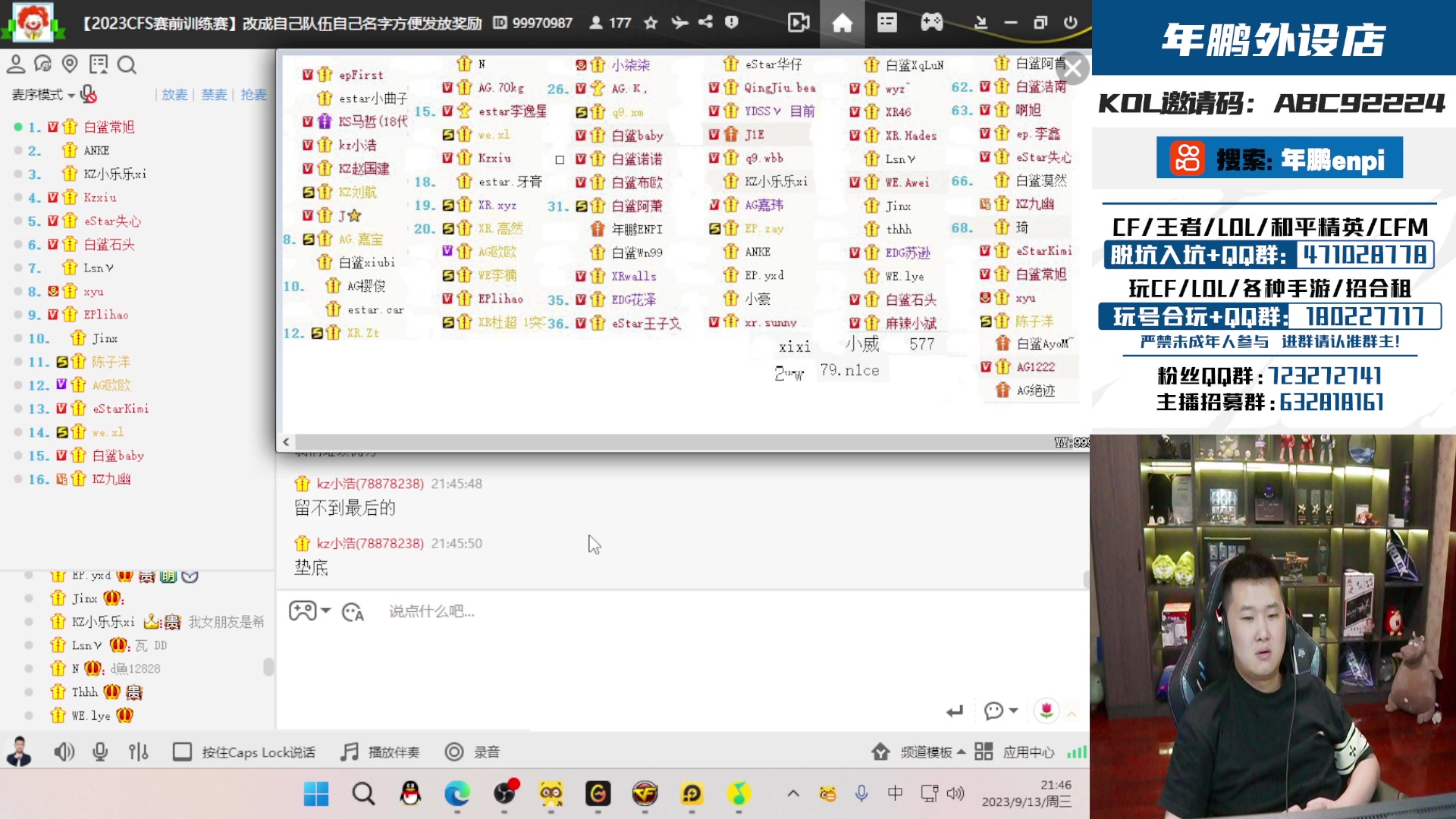The image size is (1456, 819).
Task: Open 应用中心 app center
Action: (1015, 752)
